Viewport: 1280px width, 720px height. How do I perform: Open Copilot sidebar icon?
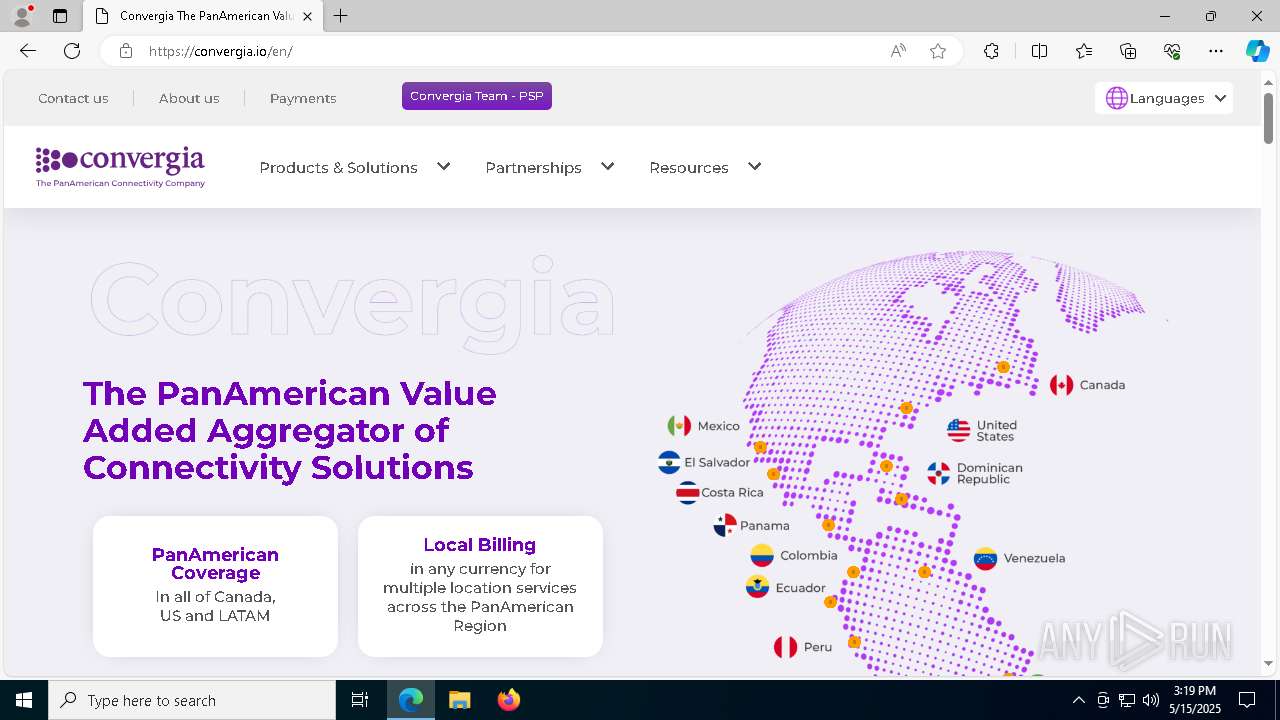pos(1257,51)
